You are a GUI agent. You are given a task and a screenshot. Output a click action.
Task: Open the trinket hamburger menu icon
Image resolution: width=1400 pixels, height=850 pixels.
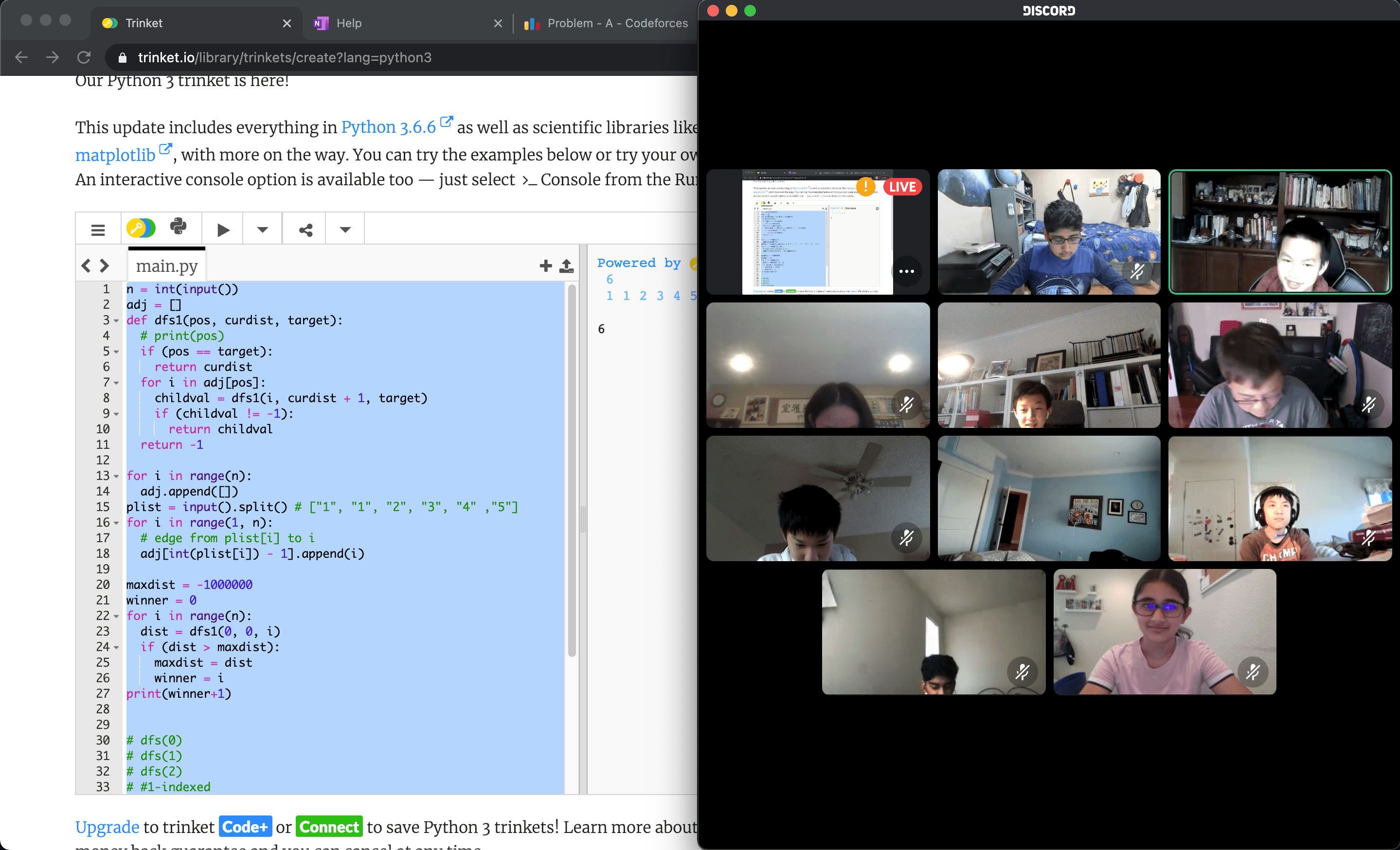[98, 230]
